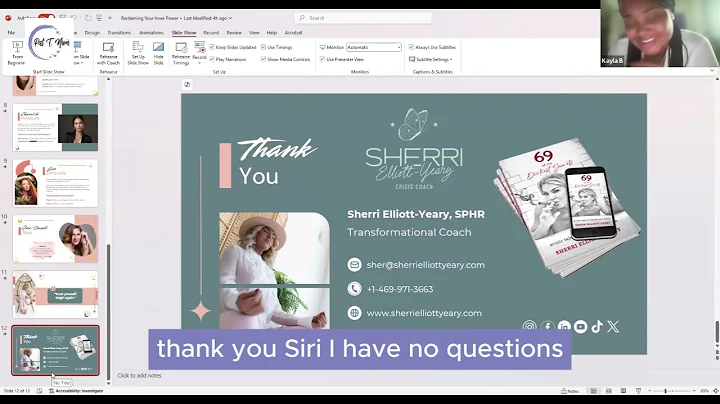Click the email envelope icon on slide
This screenshot has width=720, height=404.
[354, 265]
